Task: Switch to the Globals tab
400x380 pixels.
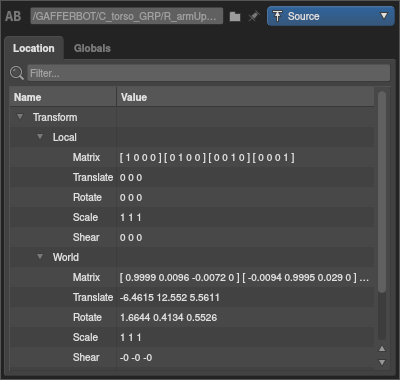Action: click(92, 48)
